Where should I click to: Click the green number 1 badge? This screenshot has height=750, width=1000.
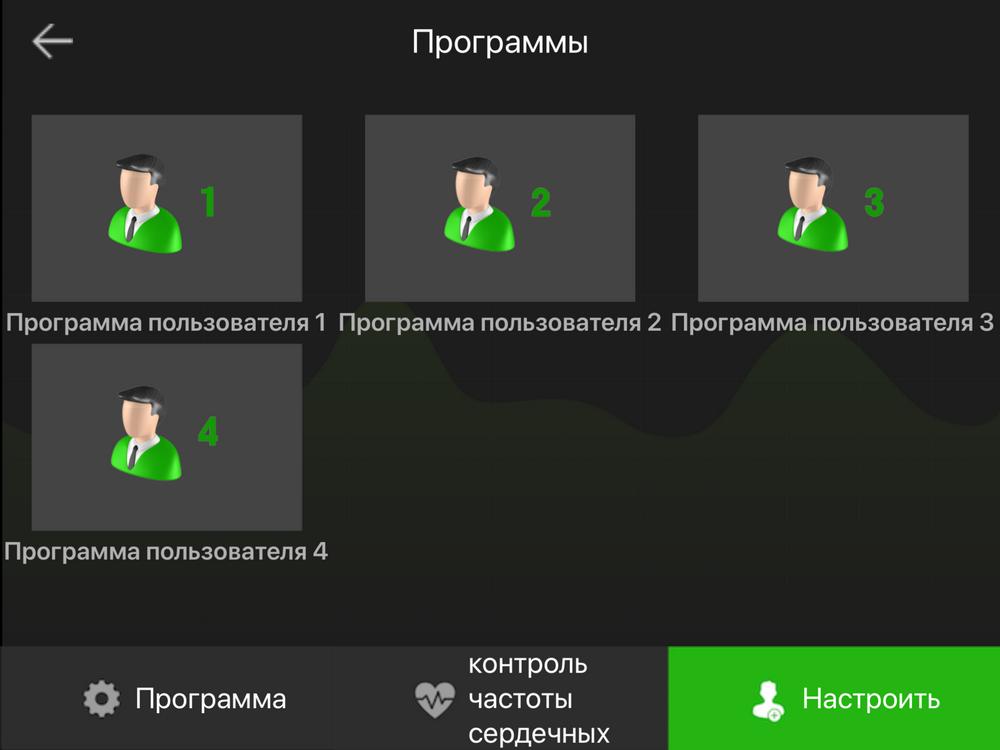(208, 202)
